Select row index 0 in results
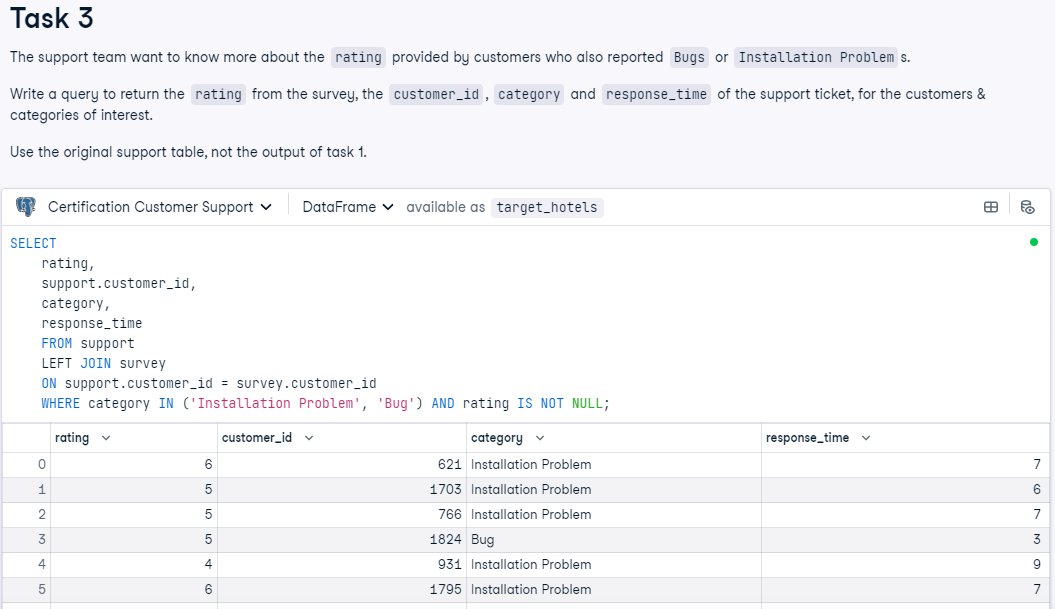This screenshot has height=609, width=1055. click(41, 464)
